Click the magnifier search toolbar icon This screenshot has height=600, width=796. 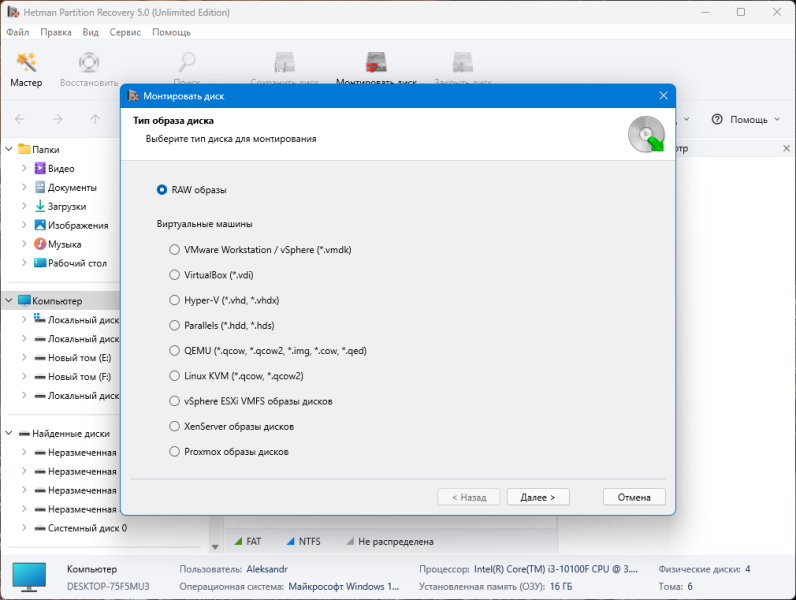187,62
